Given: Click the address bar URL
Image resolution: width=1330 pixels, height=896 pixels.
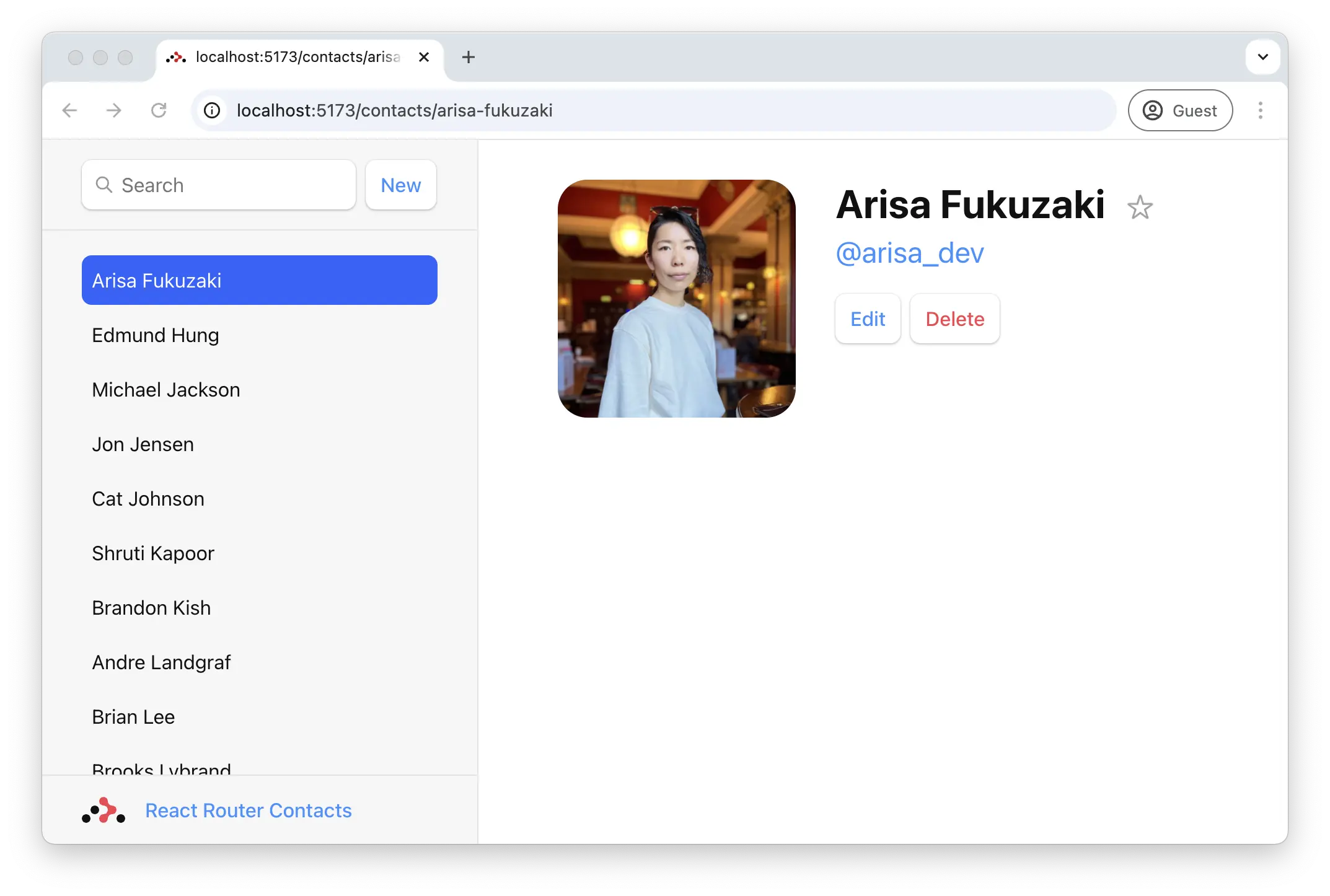Looking at the screenshot, I should (394, 110).
